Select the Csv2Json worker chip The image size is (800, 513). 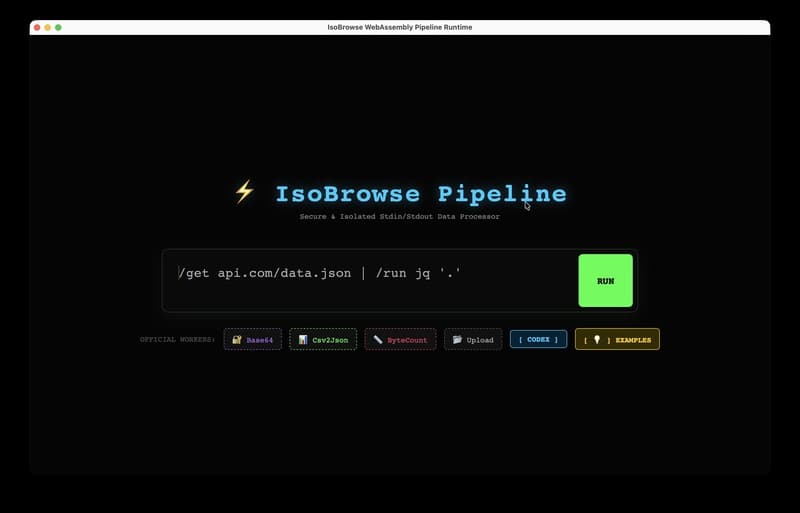click(323, 339)
